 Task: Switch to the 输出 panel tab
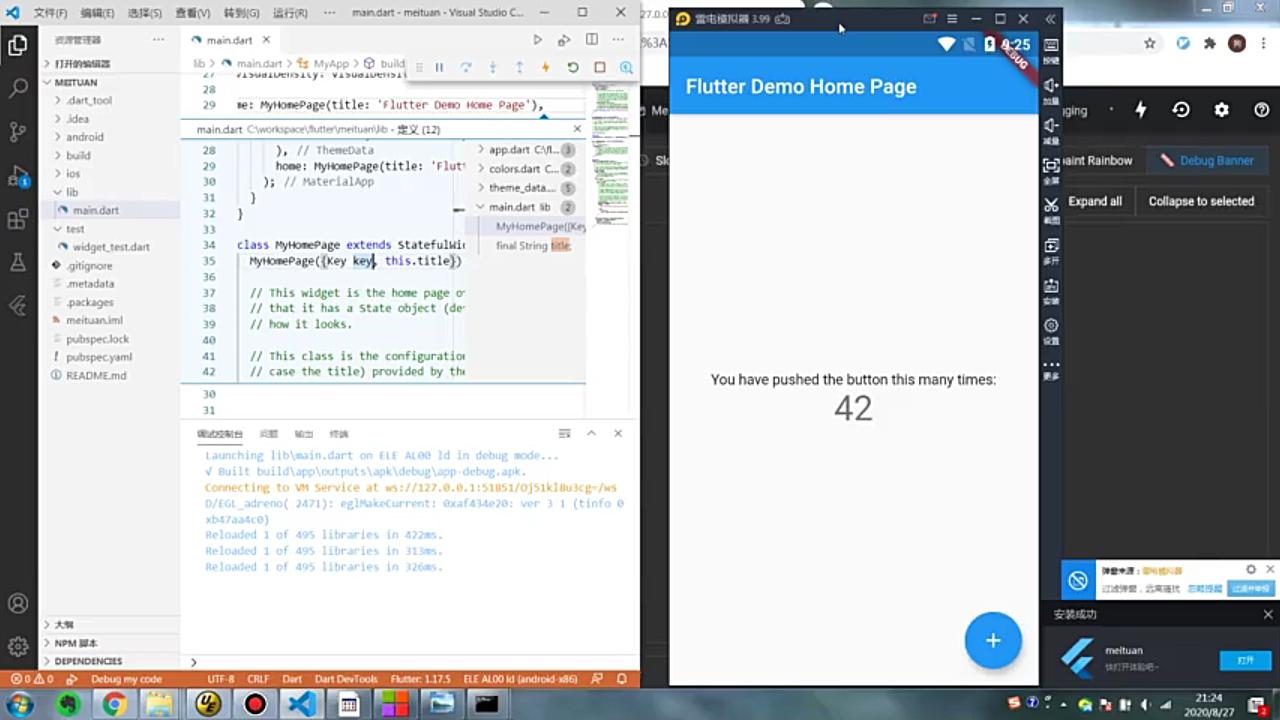[303, 434]
